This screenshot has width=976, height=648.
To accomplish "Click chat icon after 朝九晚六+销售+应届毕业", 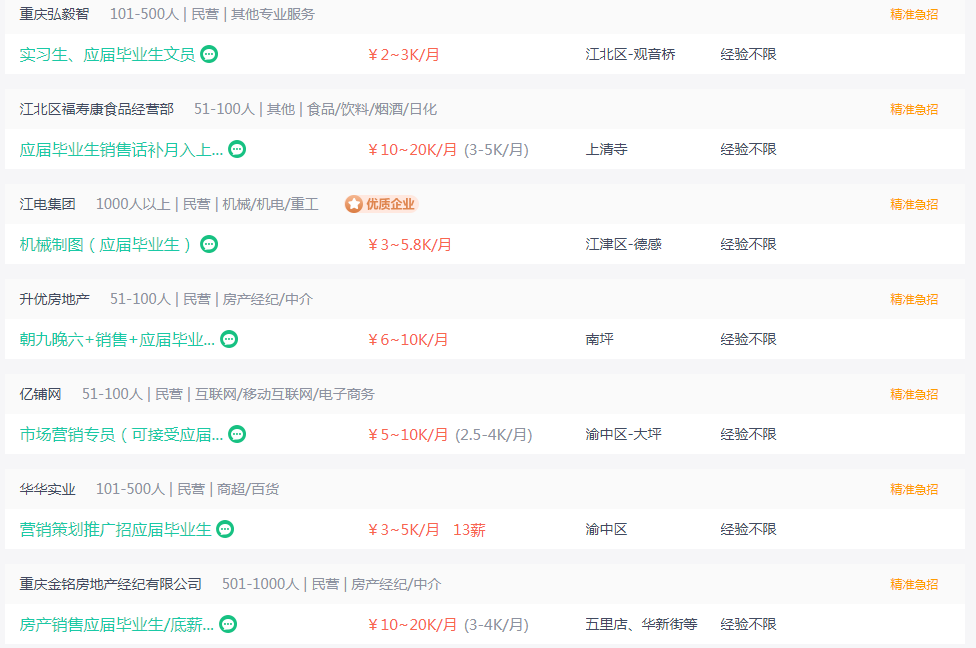I will pos(229,339).
